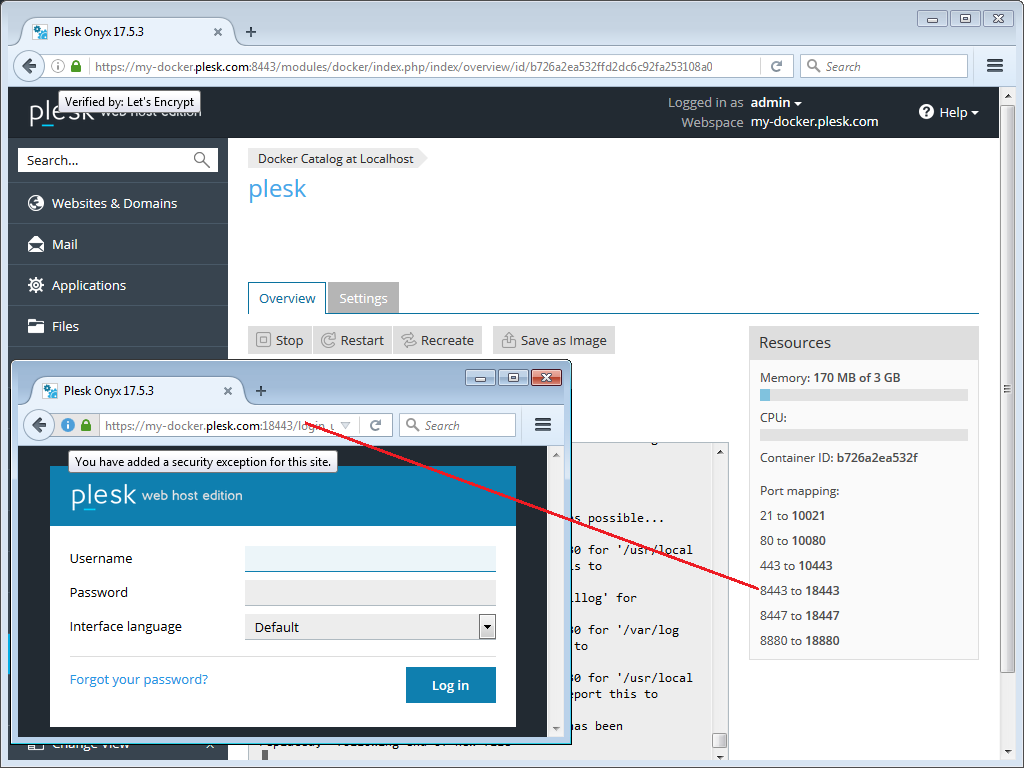The image size is (1024, 768).
Task: Click the 8447 to 18447 port mapping
Action: point(799,615)
